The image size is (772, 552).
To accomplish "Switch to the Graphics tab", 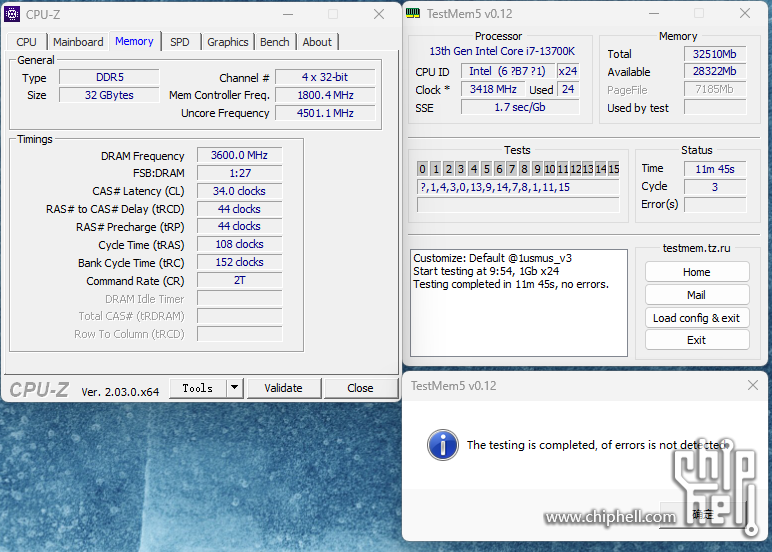I will (227, 42).
